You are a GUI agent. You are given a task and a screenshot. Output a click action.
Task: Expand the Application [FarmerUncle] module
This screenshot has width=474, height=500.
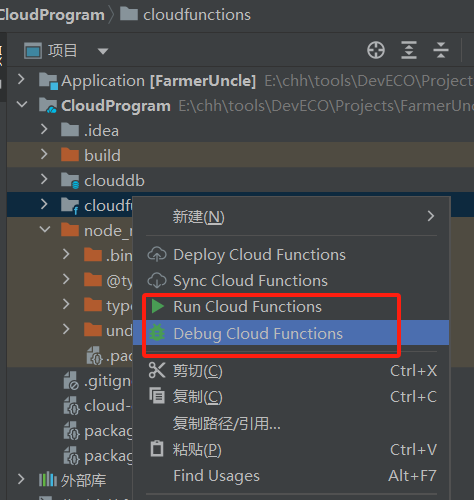tap(21, 79)
